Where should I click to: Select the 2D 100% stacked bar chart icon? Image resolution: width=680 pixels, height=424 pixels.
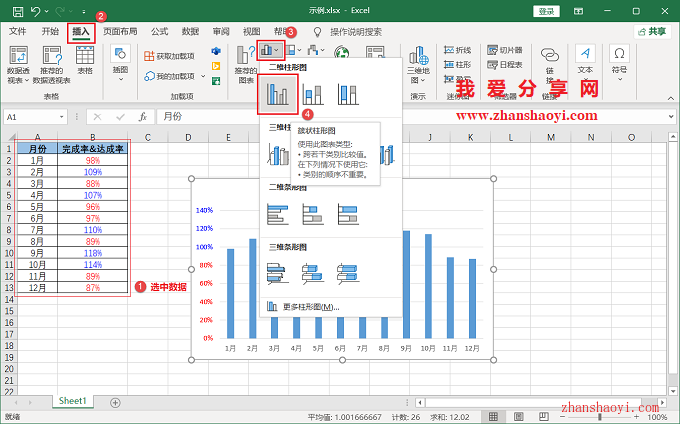(x=348, y=214)
